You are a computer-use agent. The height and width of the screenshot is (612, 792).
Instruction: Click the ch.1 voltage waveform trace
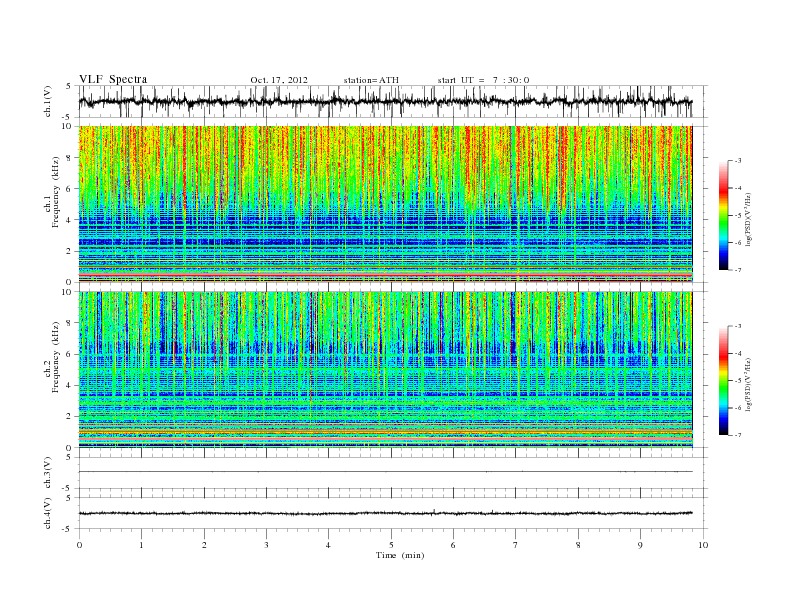coord(385,101)
